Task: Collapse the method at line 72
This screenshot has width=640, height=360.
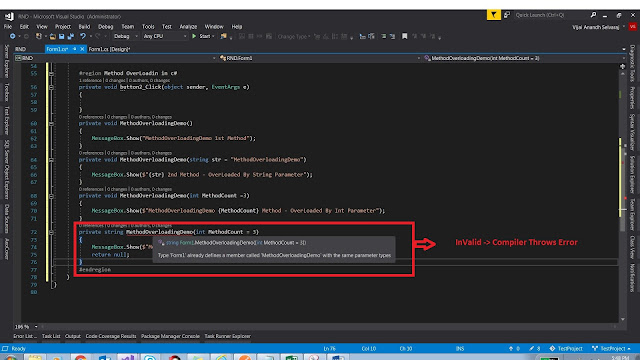Action: pos(51,232)
